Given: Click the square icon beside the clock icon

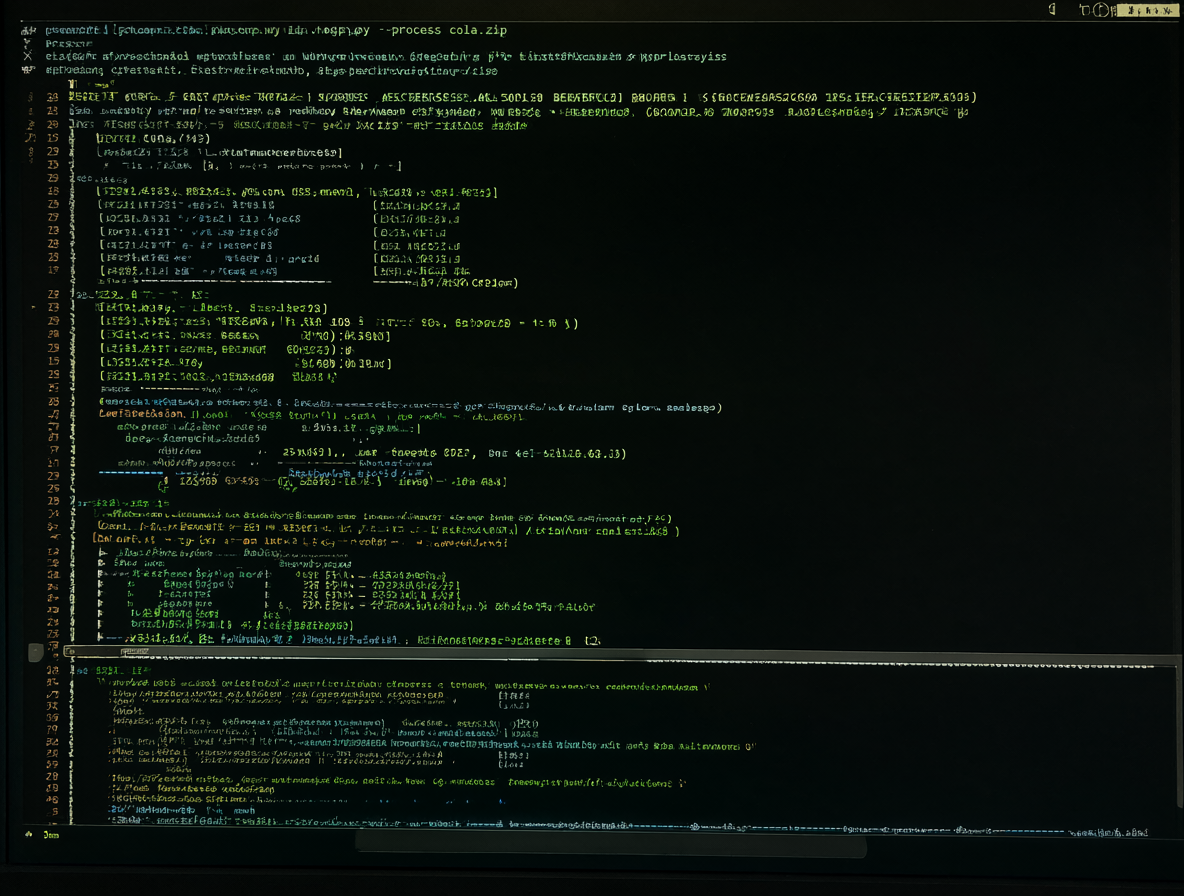Looking at the screenshot, I should 1084,10.
